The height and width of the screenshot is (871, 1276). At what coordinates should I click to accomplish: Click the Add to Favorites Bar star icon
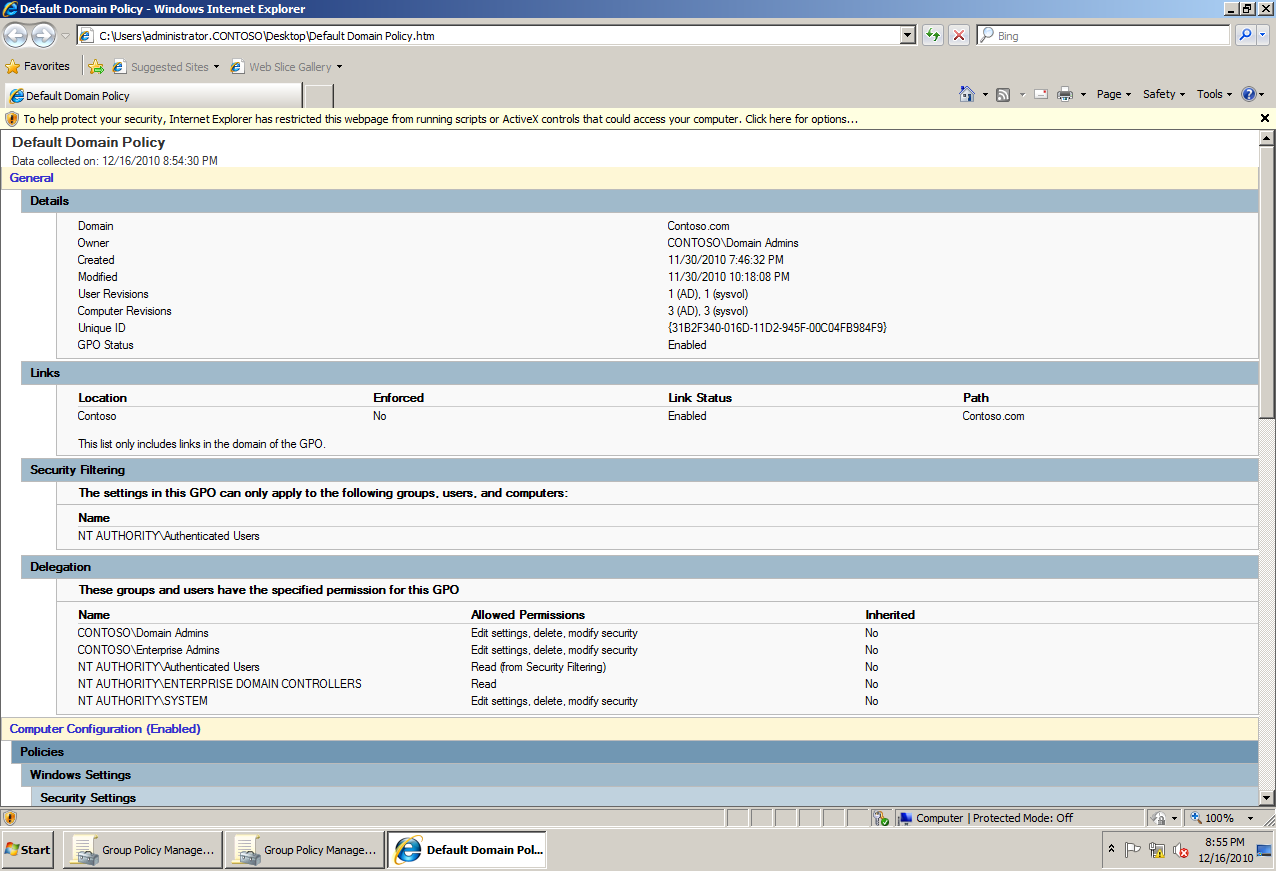coord(96,66)
